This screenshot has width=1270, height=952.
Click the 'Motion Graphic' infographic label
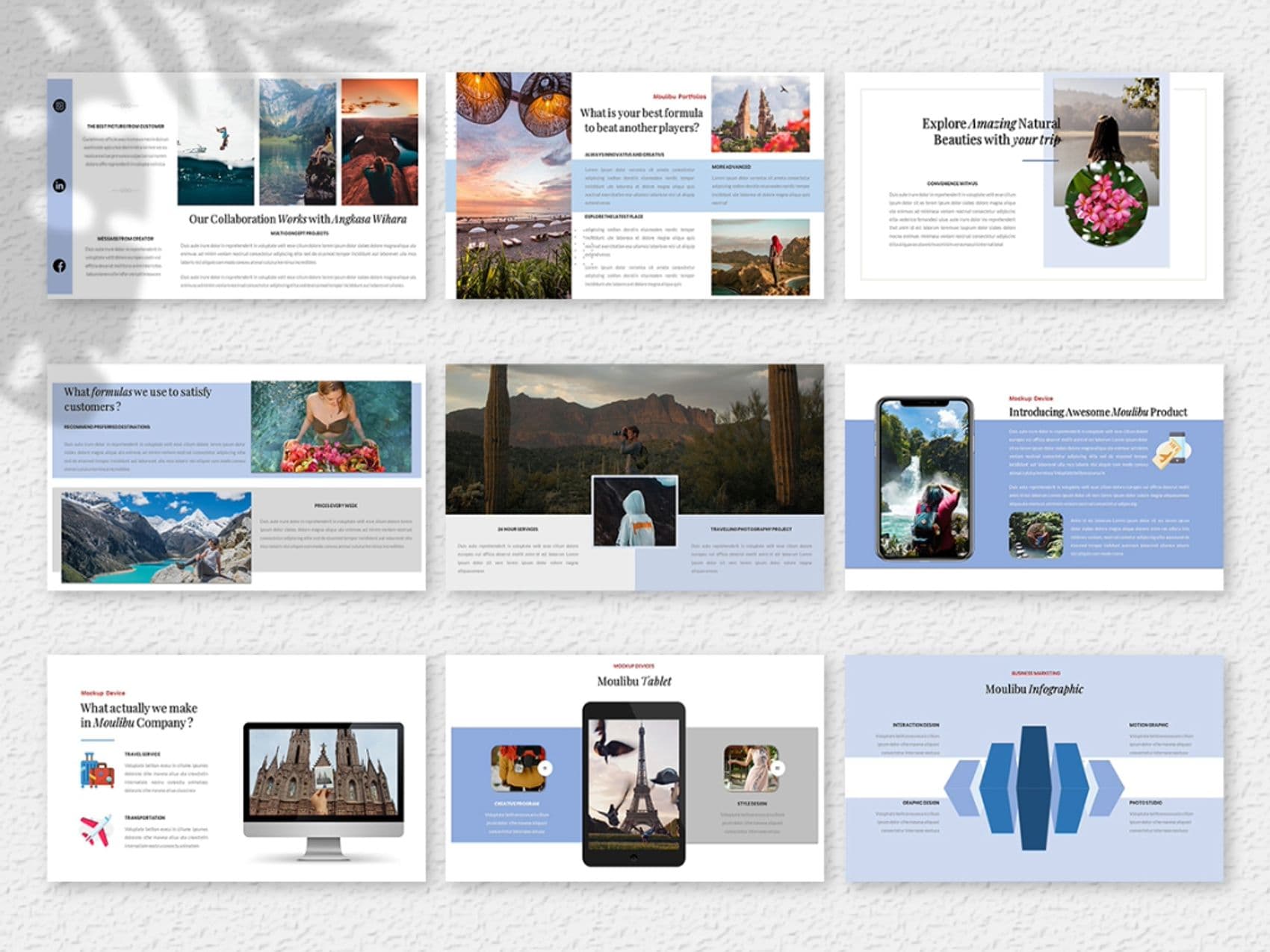click(x=1148, y=725)
